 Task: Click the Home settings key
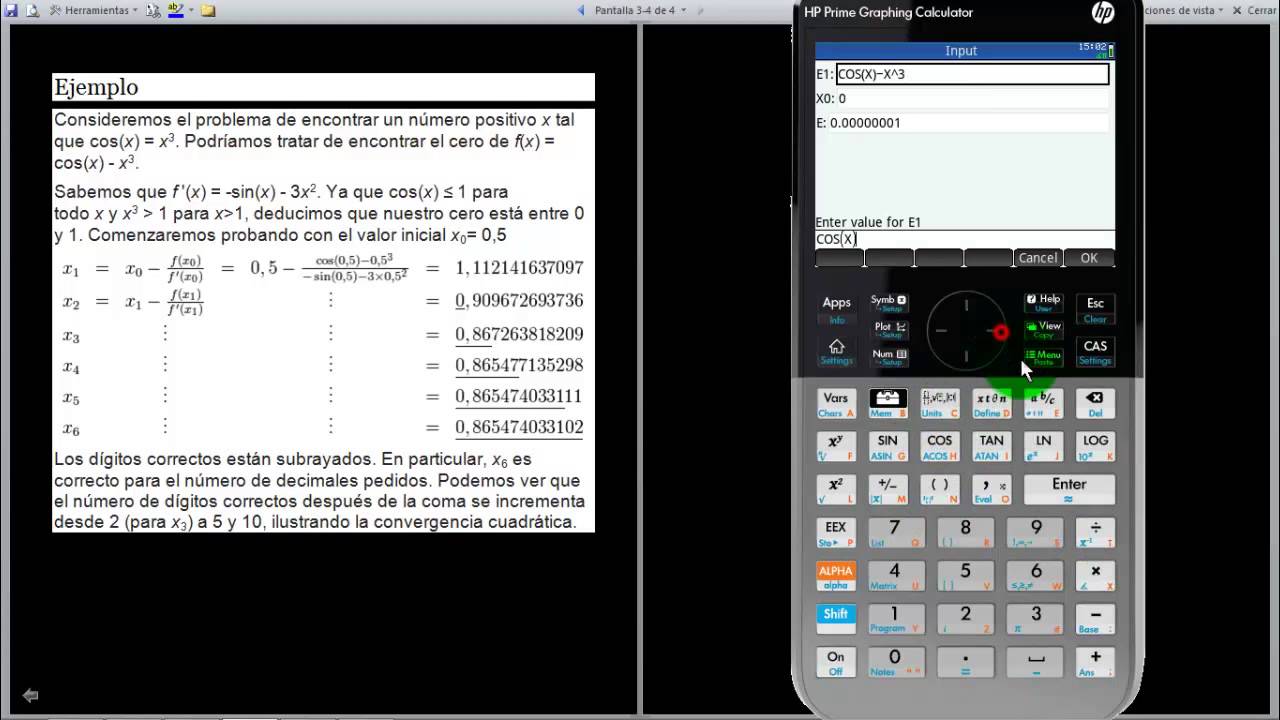[x=837, y=351]
